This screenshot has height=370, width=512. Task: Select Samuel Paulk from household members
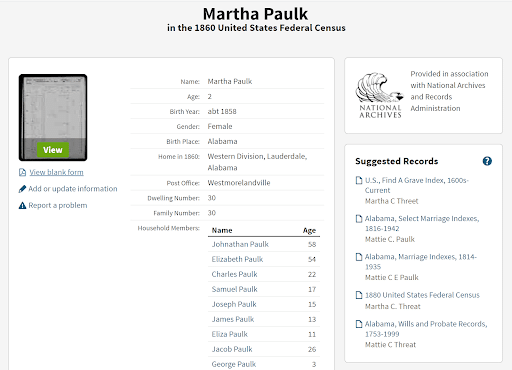(x=235, y=289)
